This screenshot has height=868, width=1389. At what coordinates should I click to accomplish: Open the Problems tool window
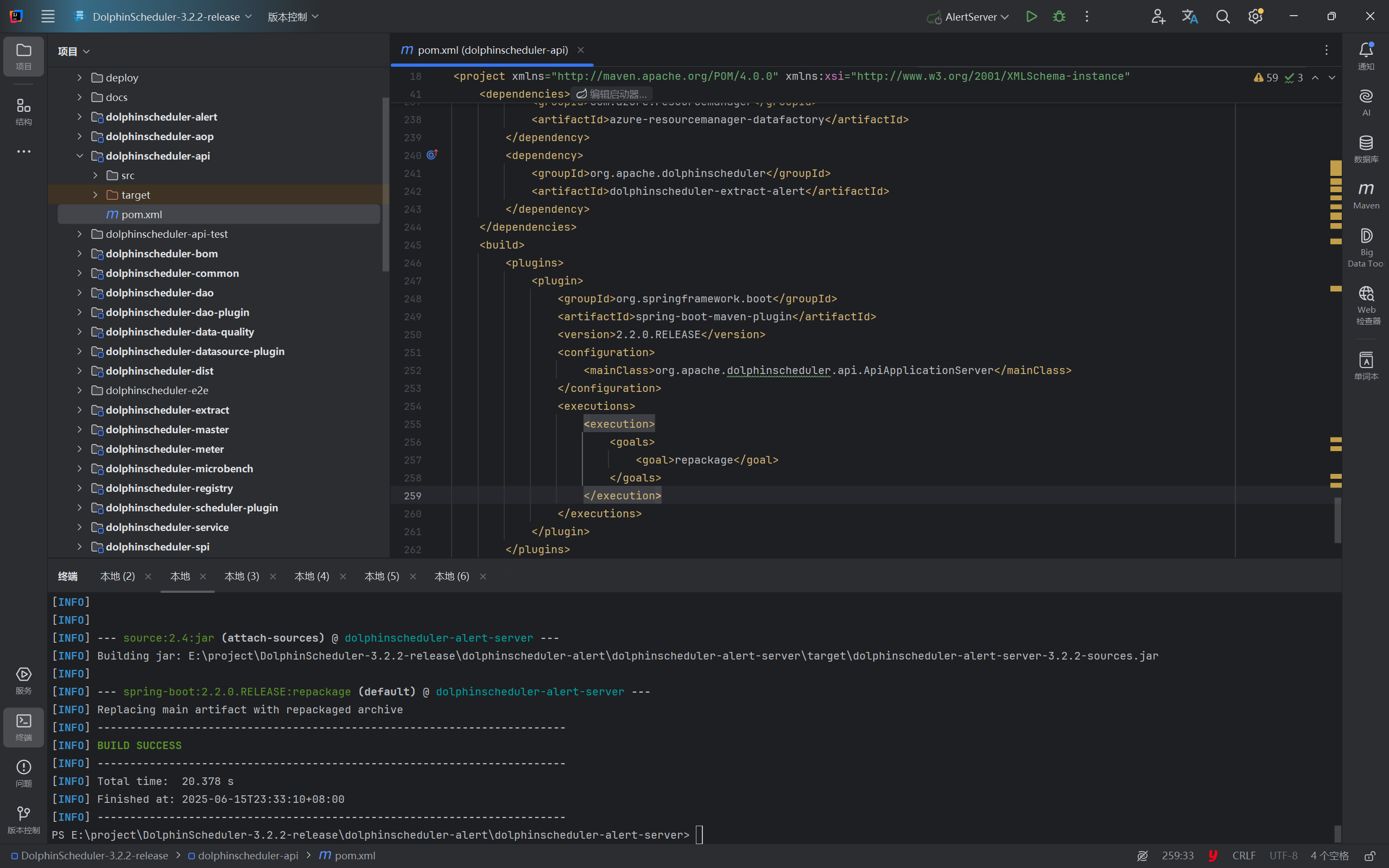pos(23,772)
